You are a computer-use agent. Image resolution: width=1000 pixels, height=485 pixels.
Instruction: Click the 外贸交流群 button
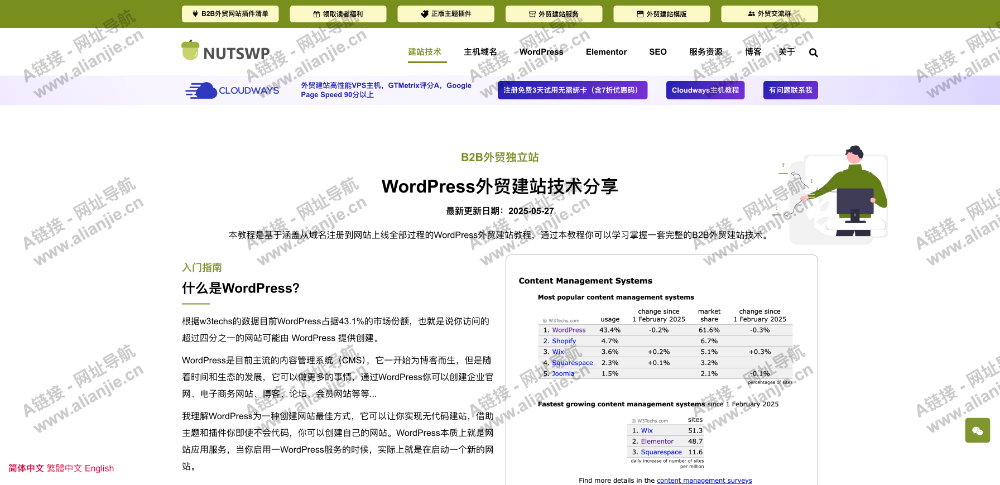click(x=769, y=13)
